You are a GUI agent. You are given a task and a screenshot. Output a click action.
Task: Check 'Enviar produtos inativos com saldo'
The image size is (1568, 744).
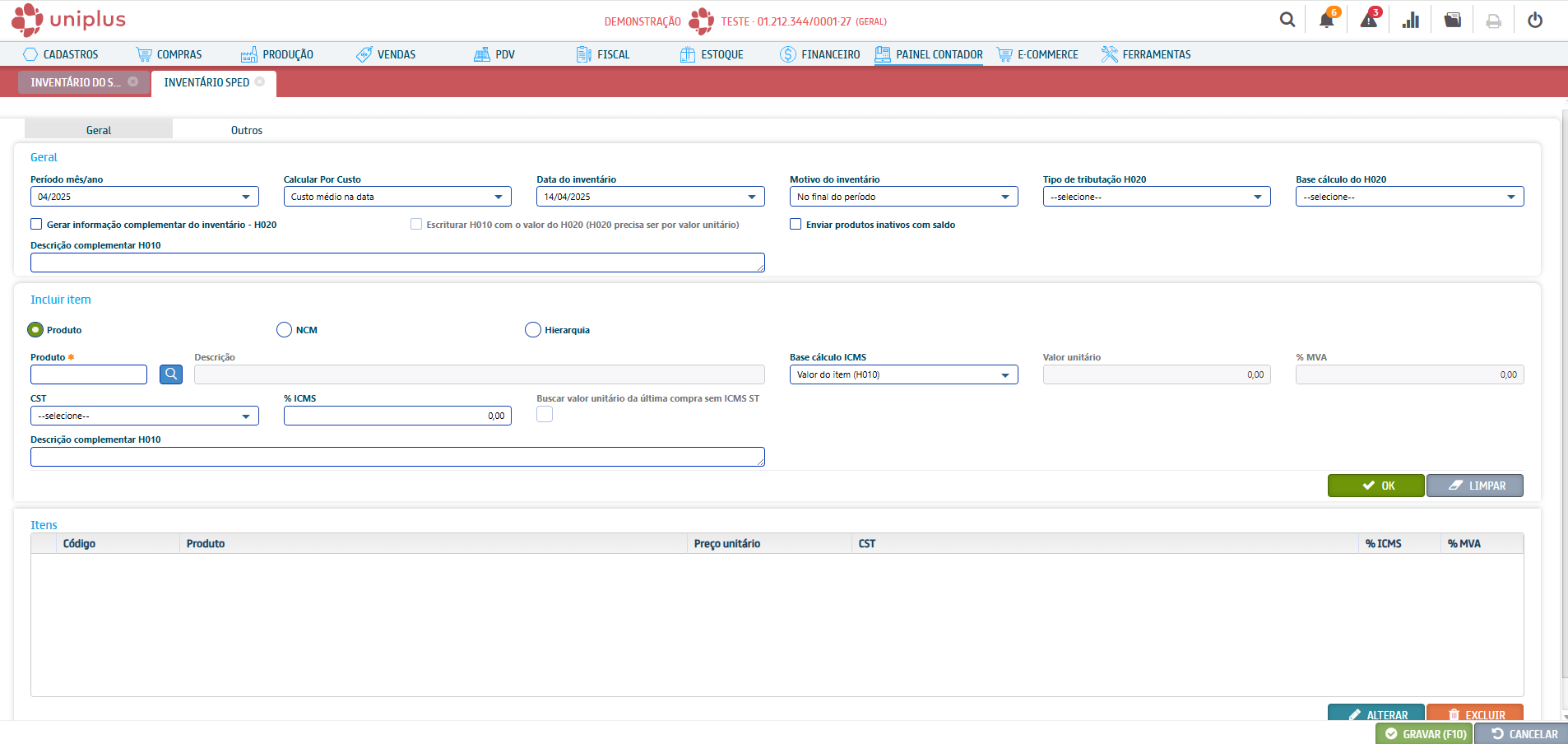tap(796, 224)
